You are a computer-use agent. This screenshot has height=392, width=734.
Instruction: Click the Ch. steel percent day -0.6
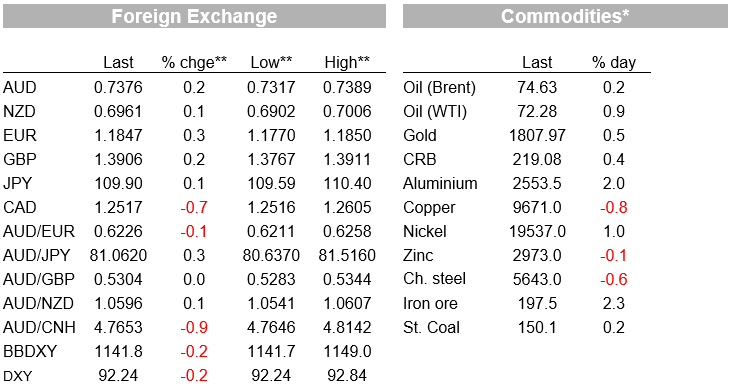click(614, 280)
